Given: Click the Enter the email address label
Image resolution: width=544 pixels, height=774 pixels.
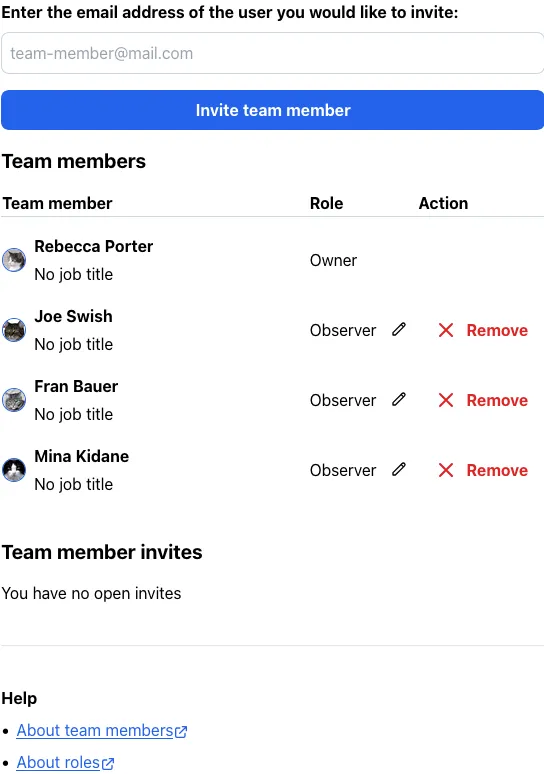Looking at the screenshot, I should coord(230,12).
